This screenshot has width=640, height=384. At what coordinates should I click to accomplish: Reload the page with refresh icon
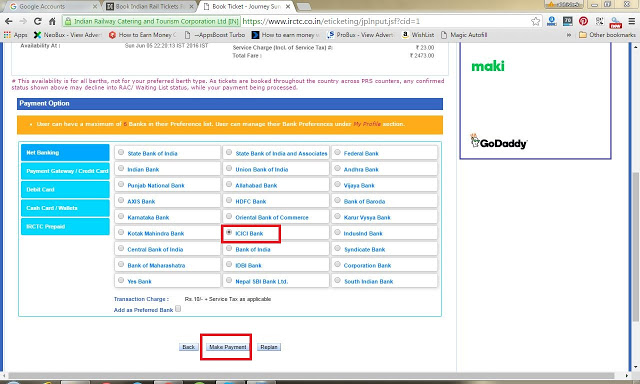[38, 21]
